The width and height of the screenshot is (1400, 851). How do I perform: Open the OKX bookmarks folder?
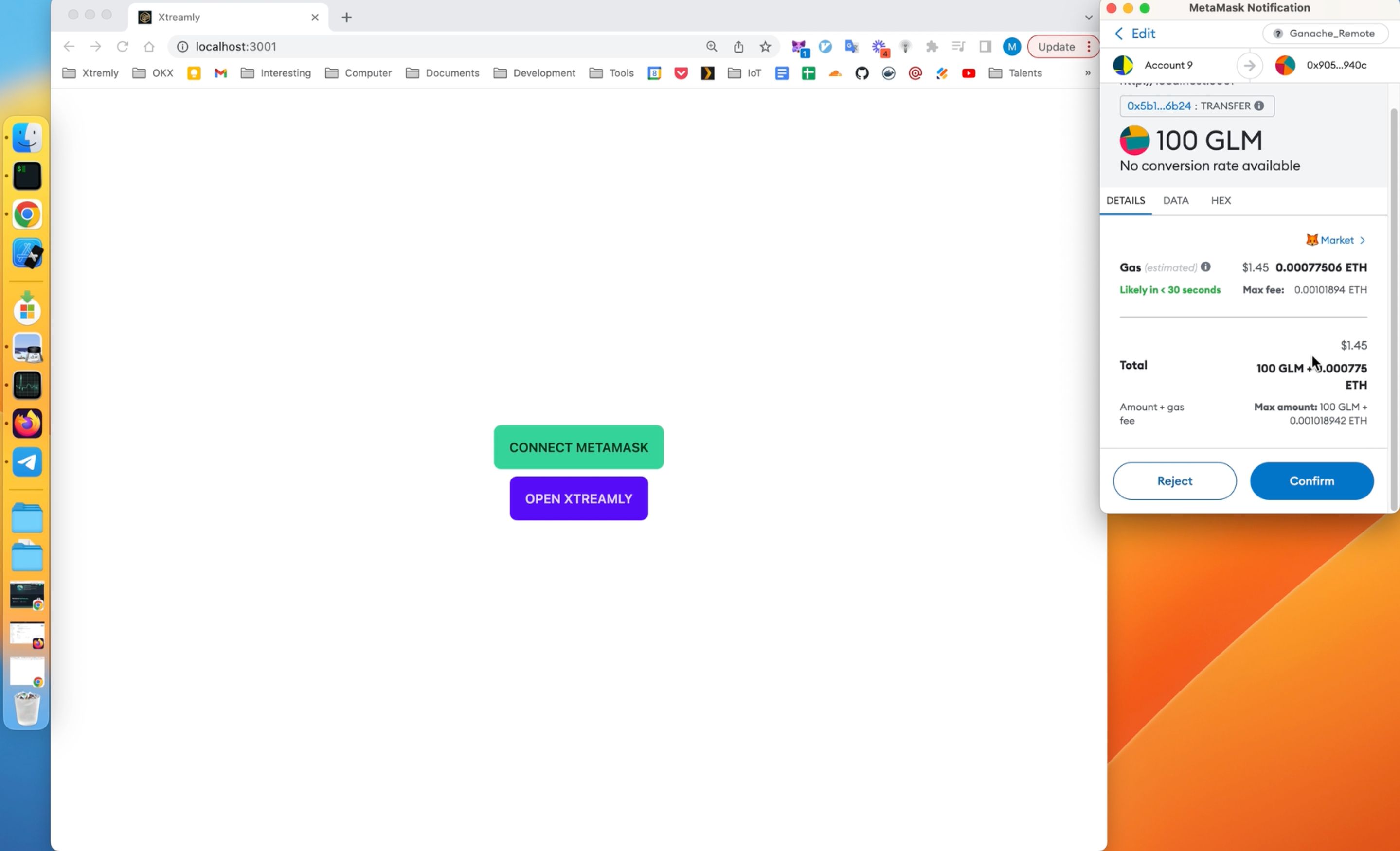(153, 73)
